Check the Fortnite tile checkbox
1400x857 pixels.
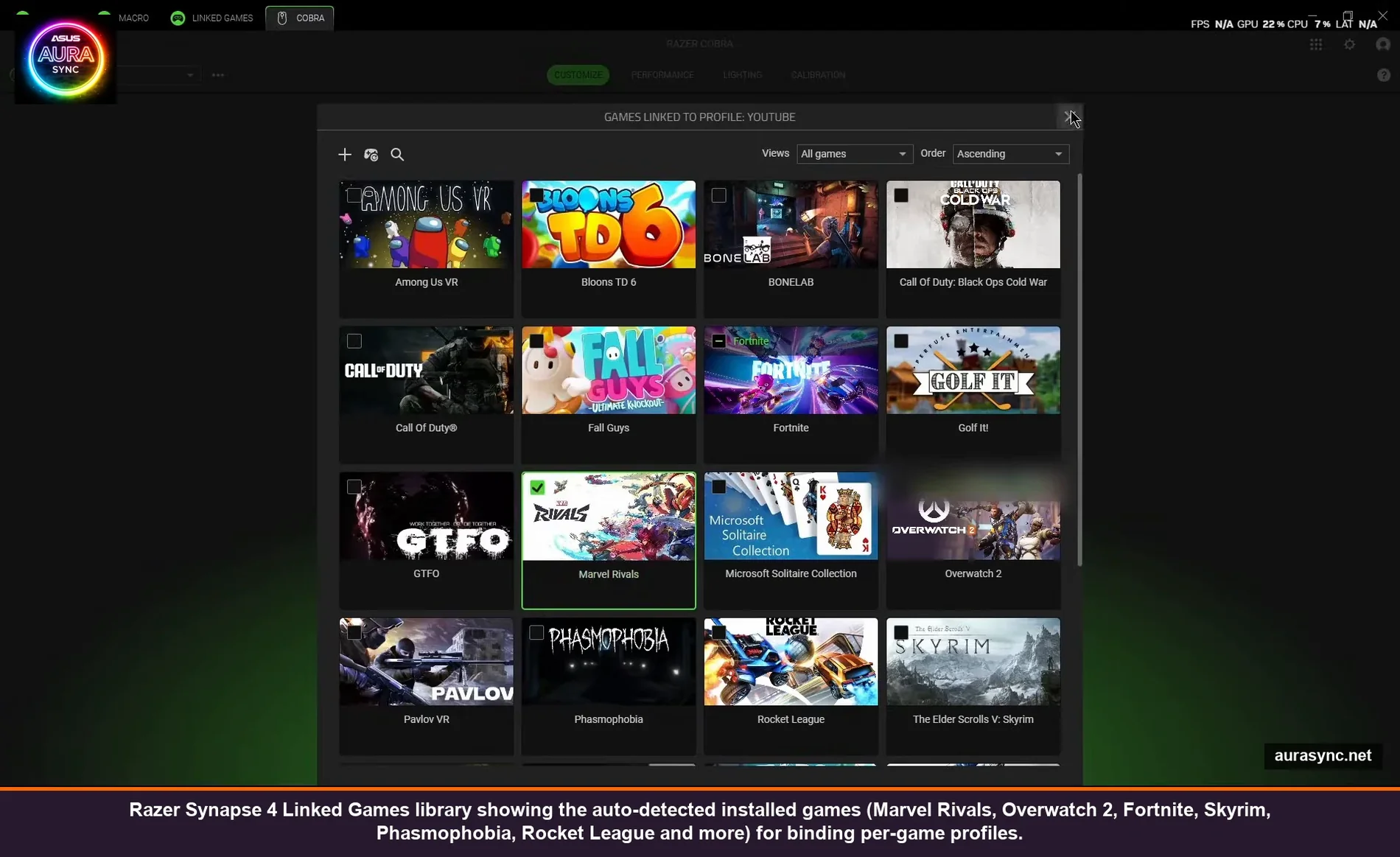pyautogui.click(x=718, y=341)
